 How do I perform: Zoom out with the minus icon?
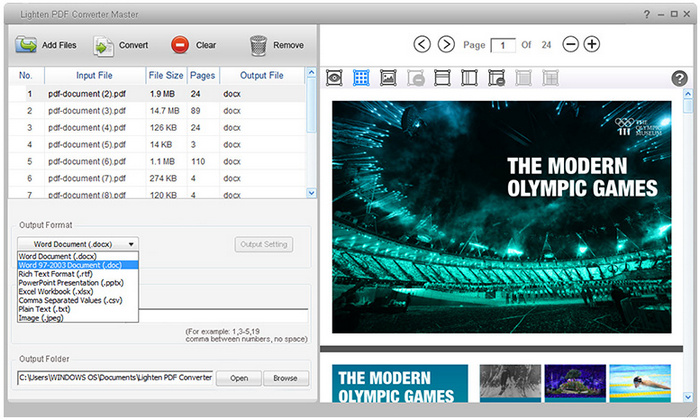(570, 44)
